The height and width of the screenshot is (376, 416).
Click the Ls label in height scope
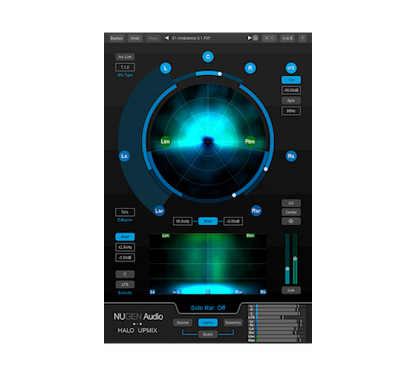153,292
